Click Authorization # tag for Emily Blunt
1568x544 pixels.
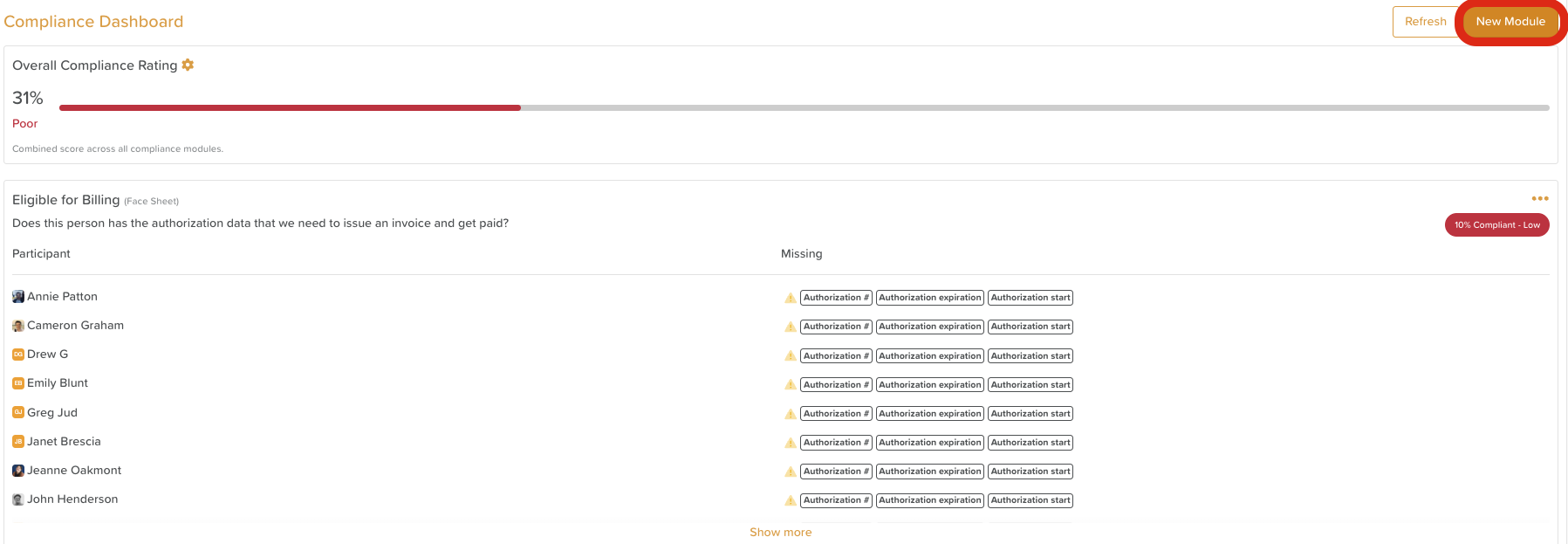pyautogui.click(x=836, y=385)
